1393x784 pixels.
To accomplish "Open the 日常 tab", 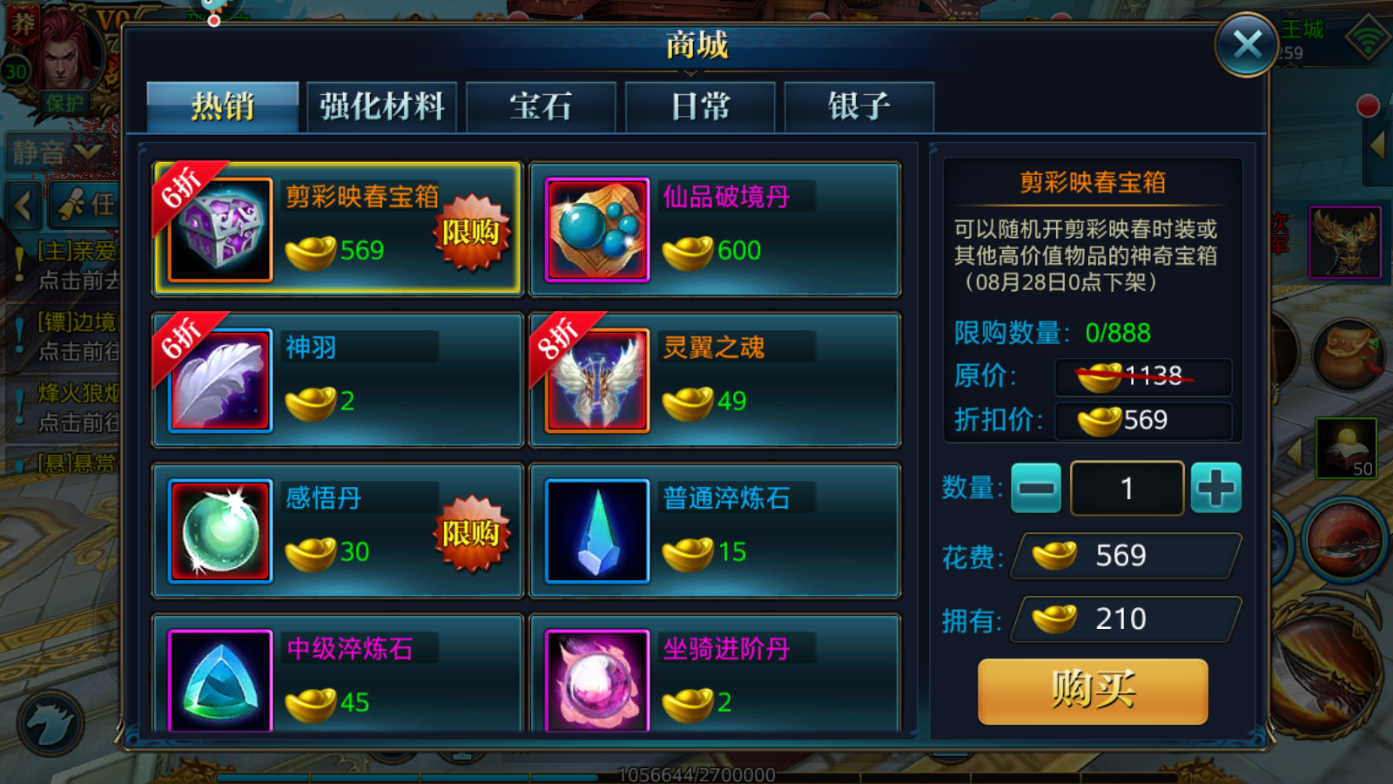I will [x=700, y=107].
